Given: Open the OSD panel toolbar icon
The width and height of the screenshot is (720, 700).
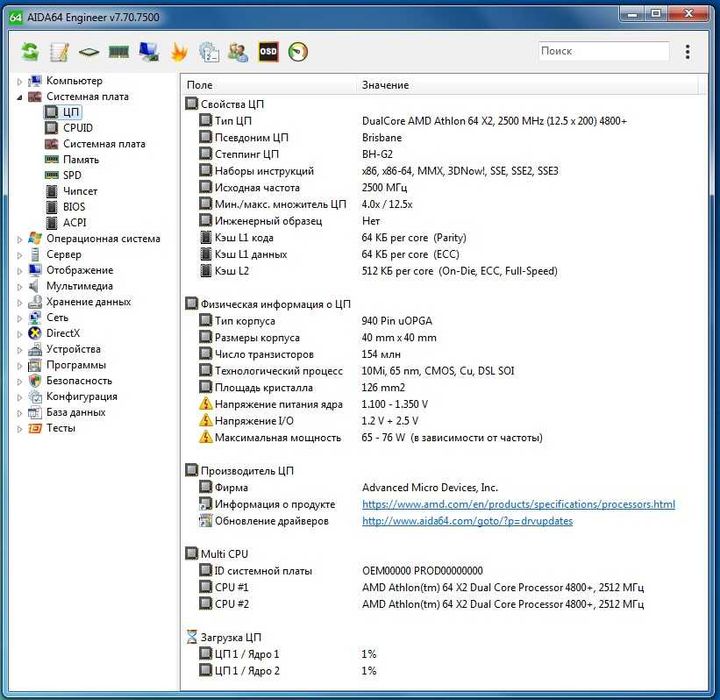Looking at the screenshot, I should 268,51.
